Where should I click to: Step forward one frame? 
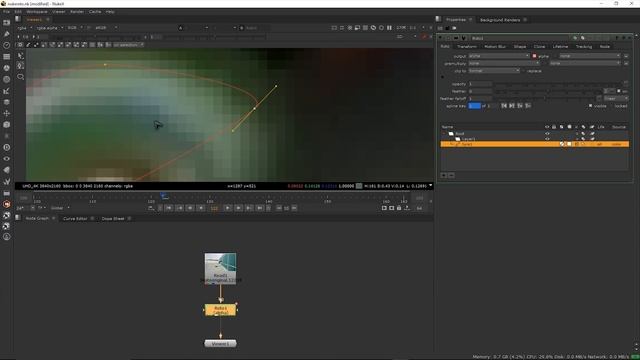point(238,208)
